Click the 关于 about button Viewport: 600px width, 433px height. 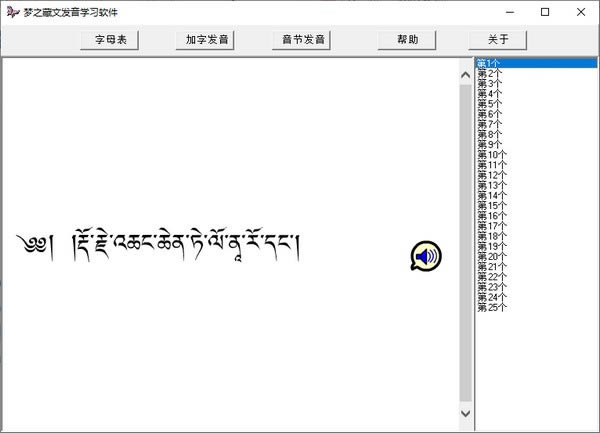pos(498,40)
